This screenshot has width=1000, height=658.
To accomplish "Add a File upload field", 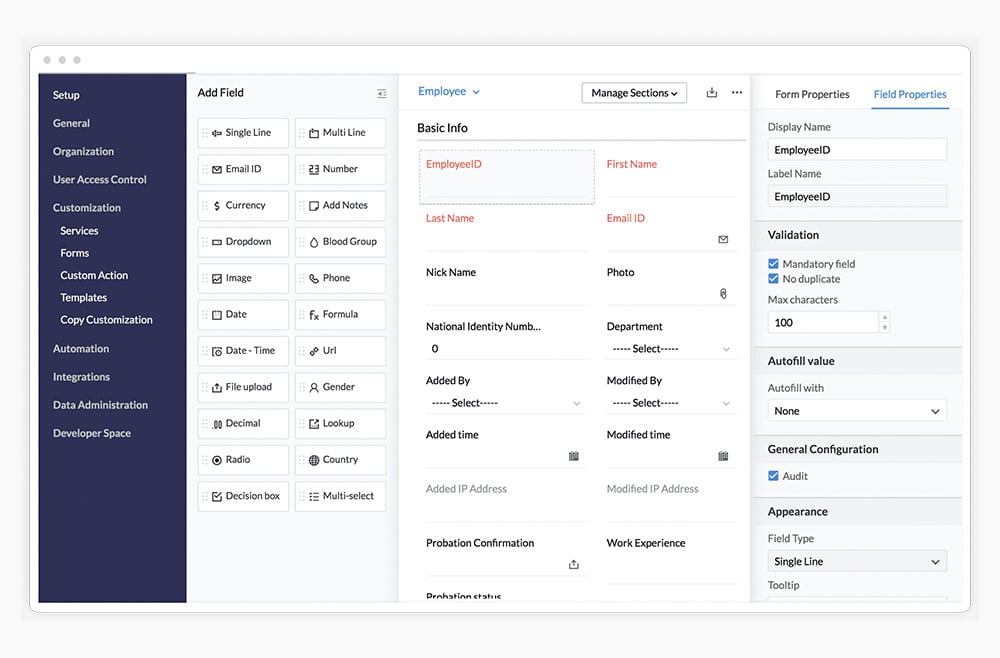I will 243,387.
